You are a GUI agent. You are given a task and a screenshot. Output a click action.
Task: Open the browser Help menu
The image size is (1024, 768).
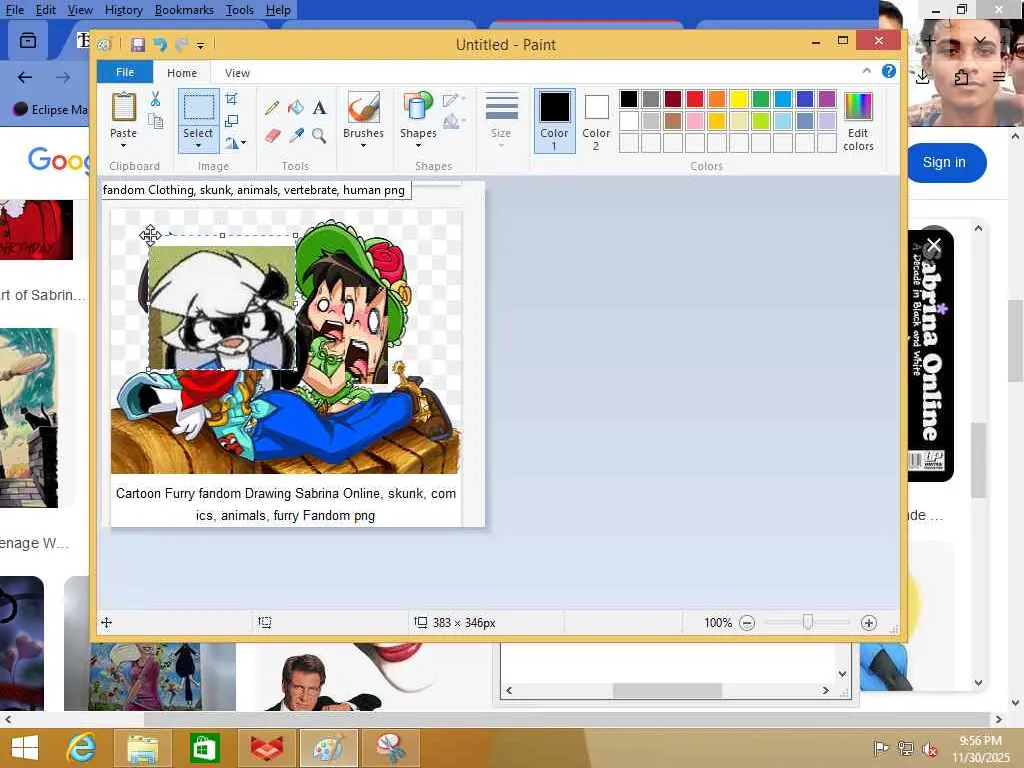coord(278,10)
